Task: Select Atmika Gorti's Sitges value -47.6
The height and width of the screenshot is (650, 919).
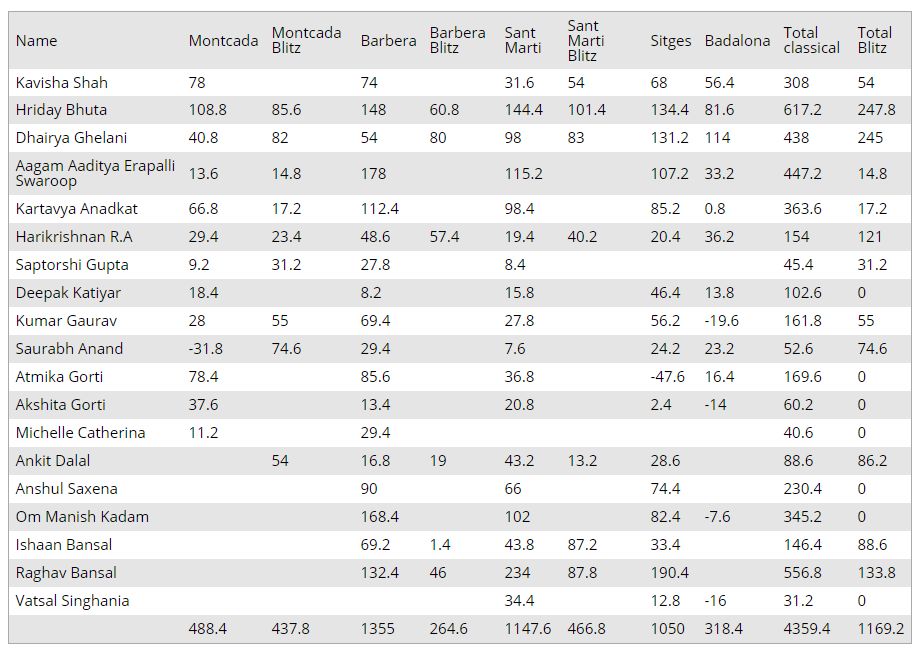Action: pos(667,377)
